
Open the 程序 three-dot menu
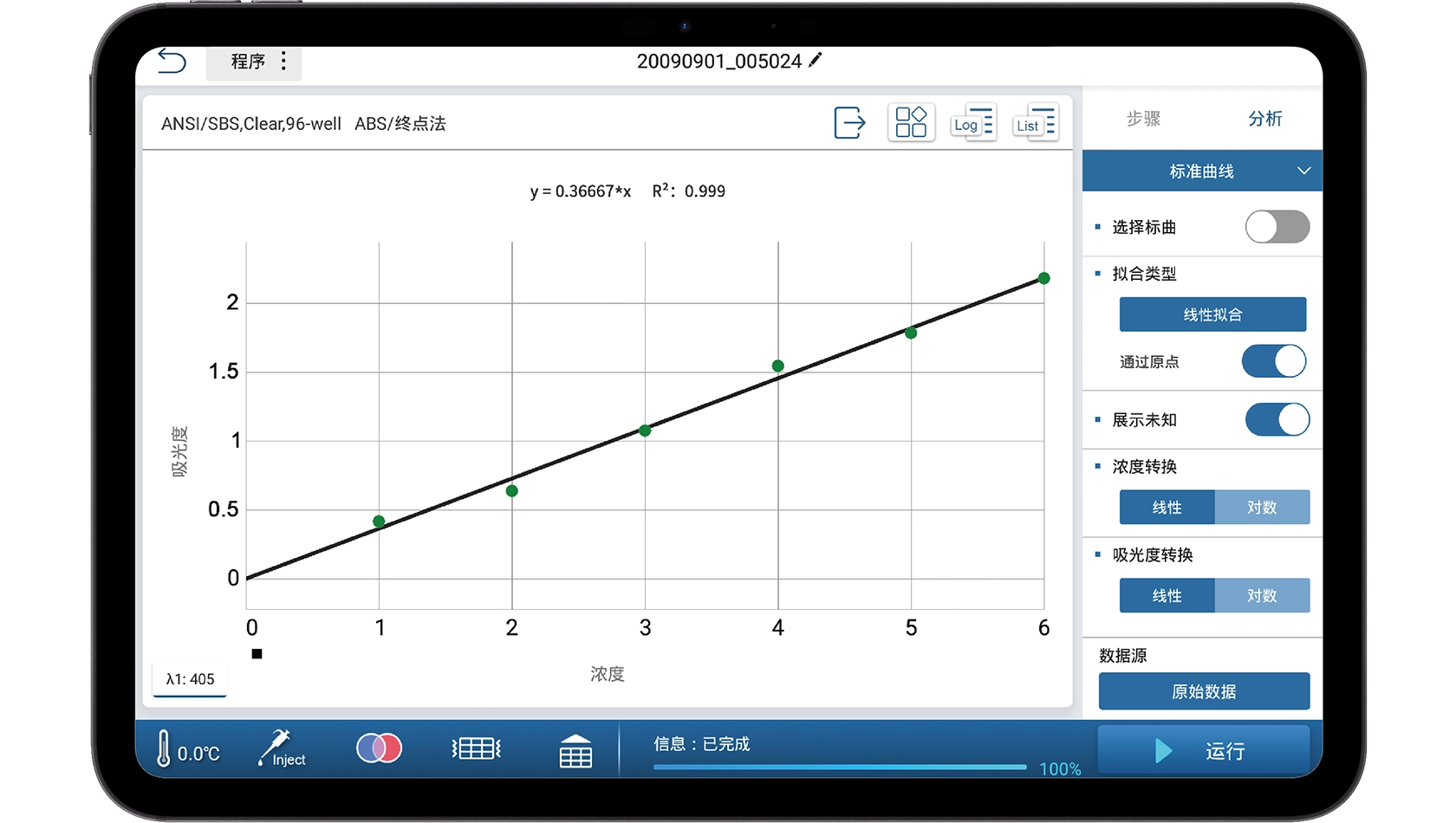(x=283, y=62)
